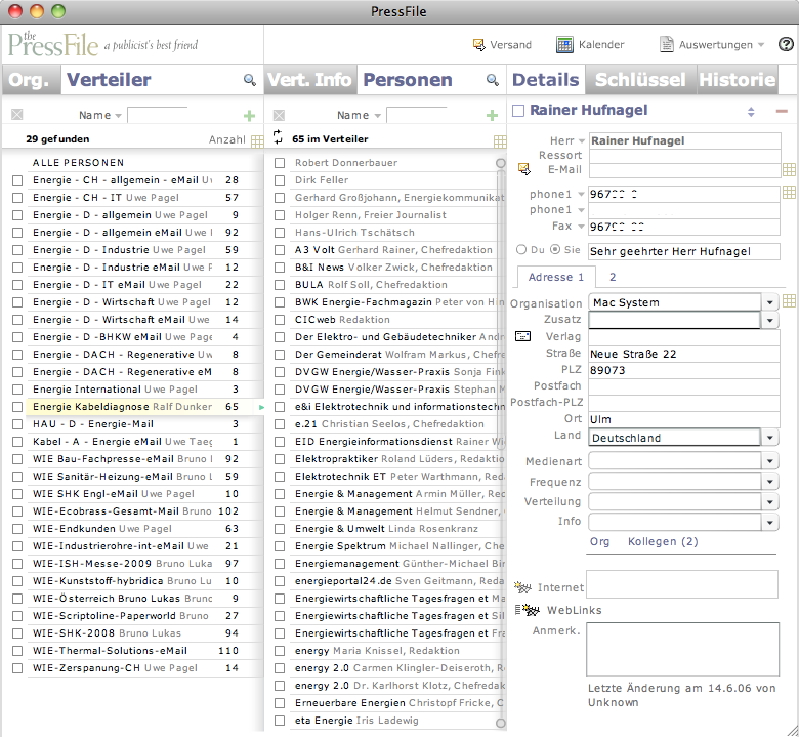
Task: Switch to the Historie tab
Action: click(737, 80)
